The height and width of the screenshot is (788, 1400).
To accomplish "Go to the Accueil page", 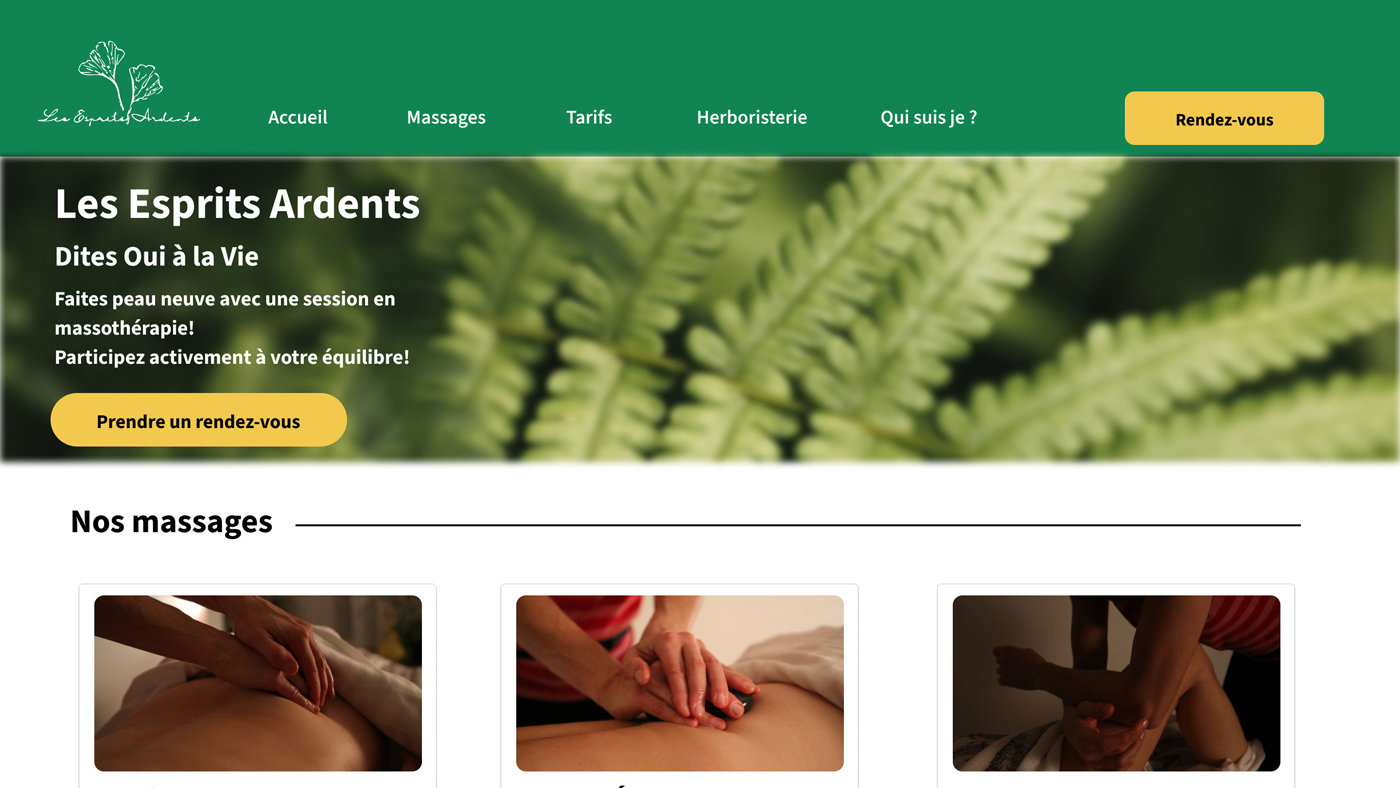I will point(298,117).
